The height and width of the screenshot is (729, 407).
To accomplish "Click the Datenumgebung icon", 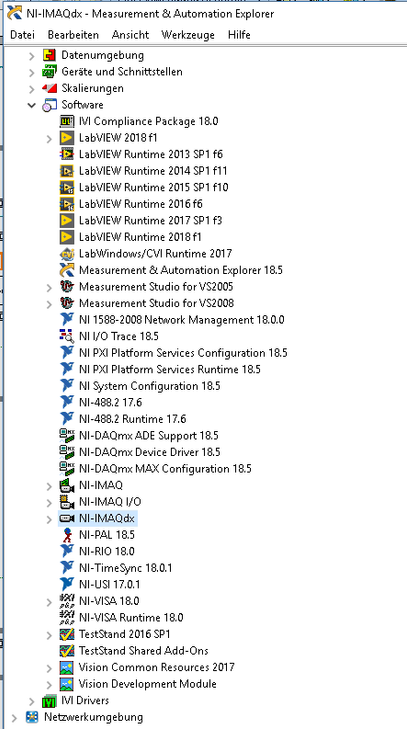I will (x=49, y=55).
